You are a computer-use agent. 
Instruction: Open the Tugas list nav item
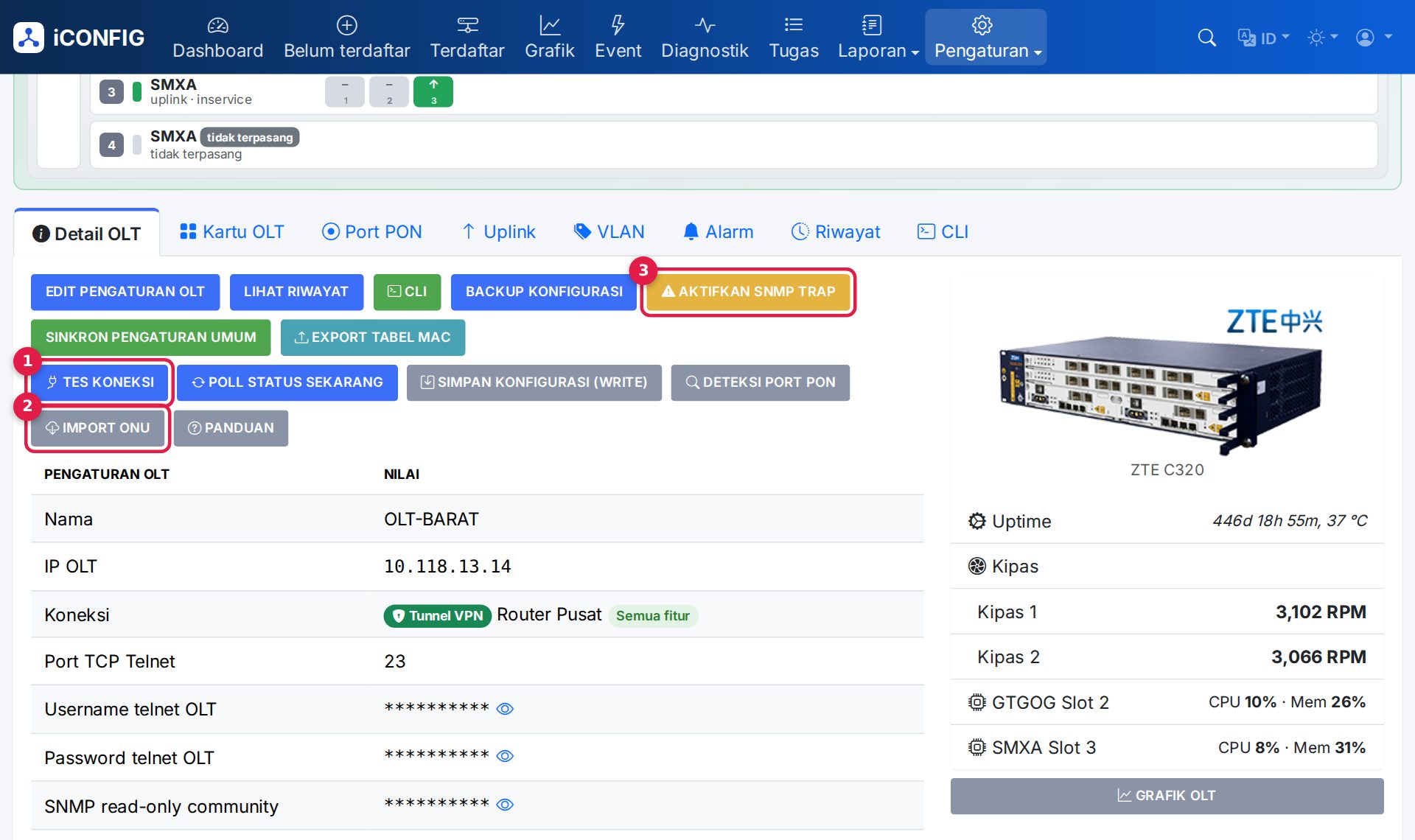coord(794,38)
